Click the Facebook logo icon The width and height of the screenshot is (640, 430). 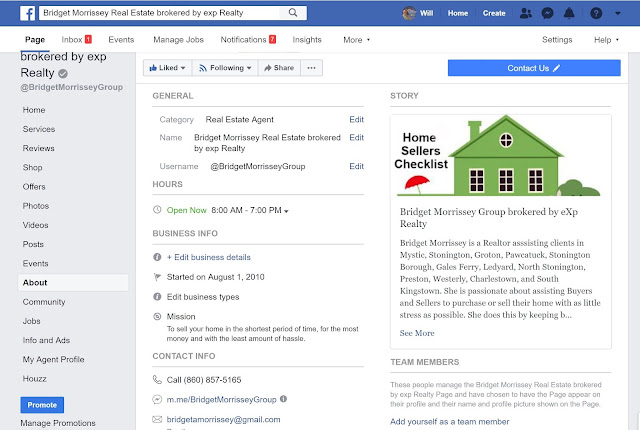[x=27, y=13]
